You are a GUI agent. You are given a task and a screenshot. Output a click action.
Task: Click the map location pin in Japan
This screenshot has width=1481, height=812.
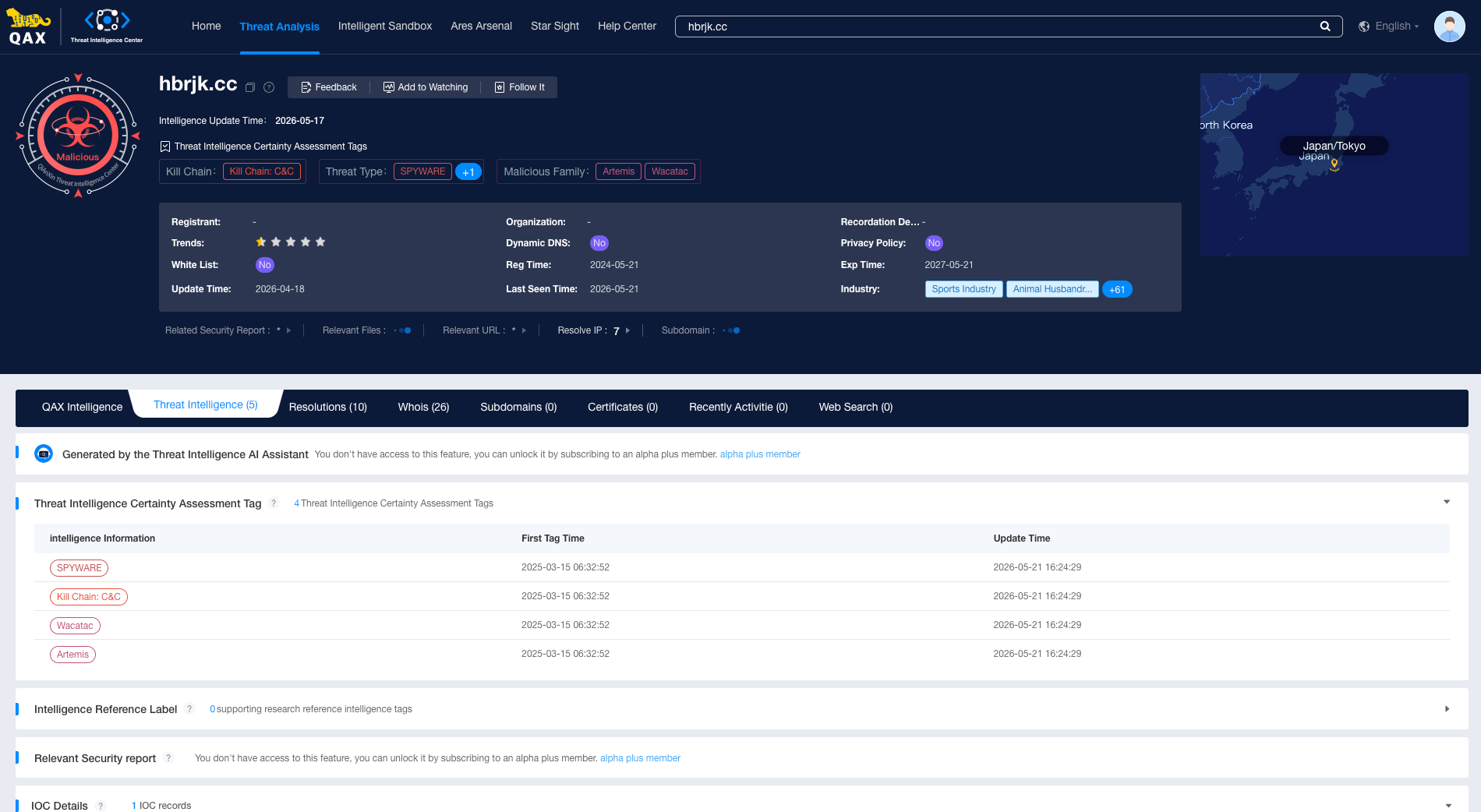(x=1334, y=164)
